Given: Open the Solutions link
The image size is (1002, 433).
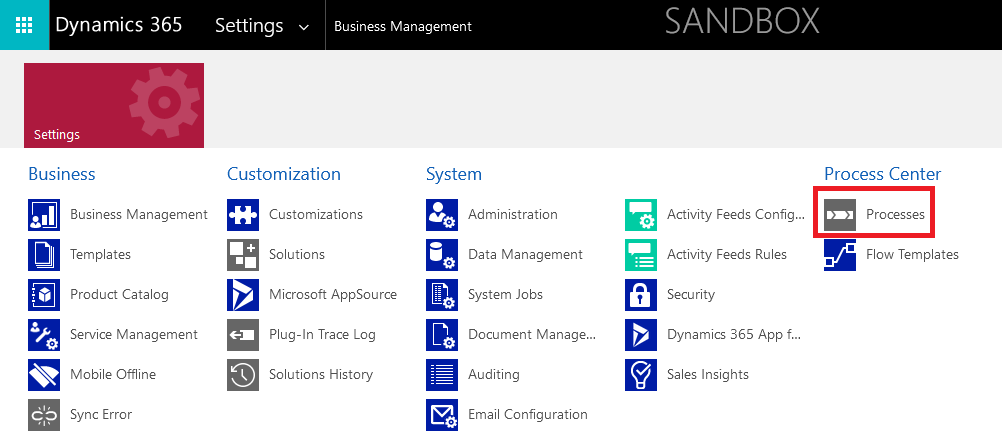Looking at the screenshot, I should [x=297, y=255].
